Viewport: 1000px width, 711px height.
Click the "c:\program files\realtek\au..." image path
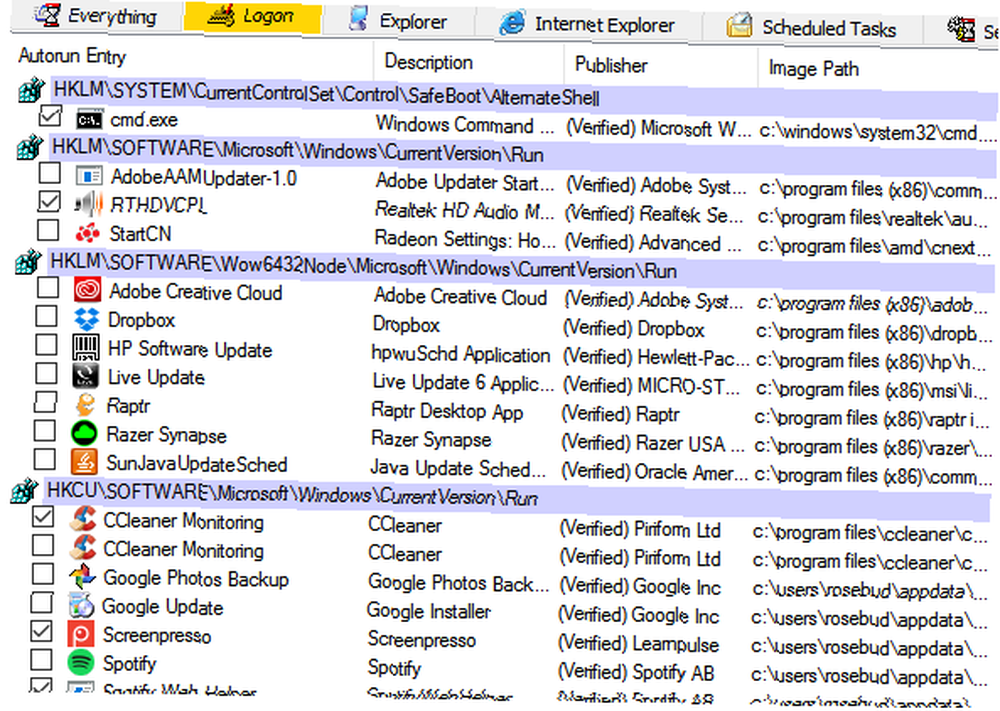[874, 218]
